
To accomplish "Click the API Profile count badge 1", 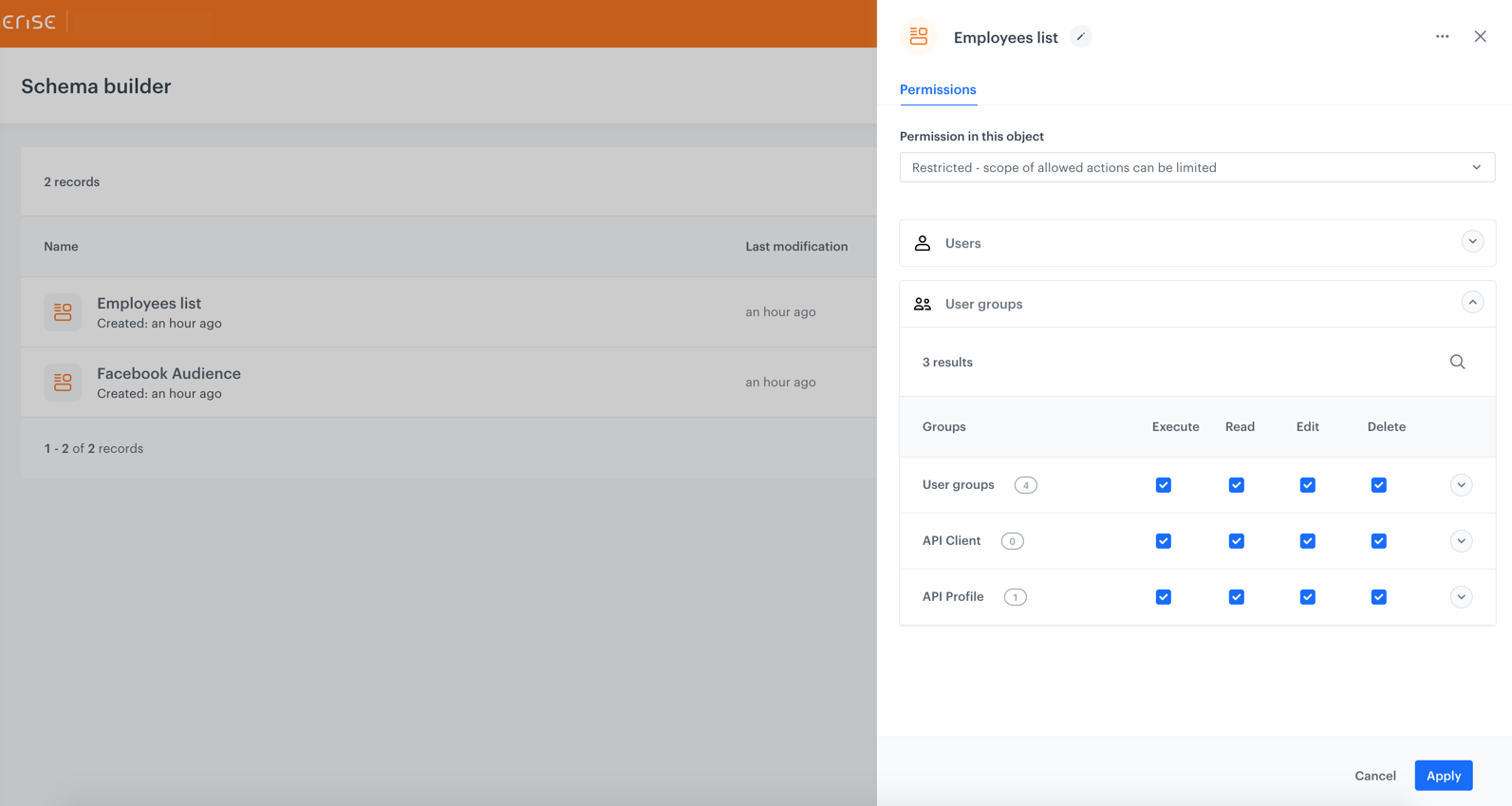I will click(x=1015, y=597).
